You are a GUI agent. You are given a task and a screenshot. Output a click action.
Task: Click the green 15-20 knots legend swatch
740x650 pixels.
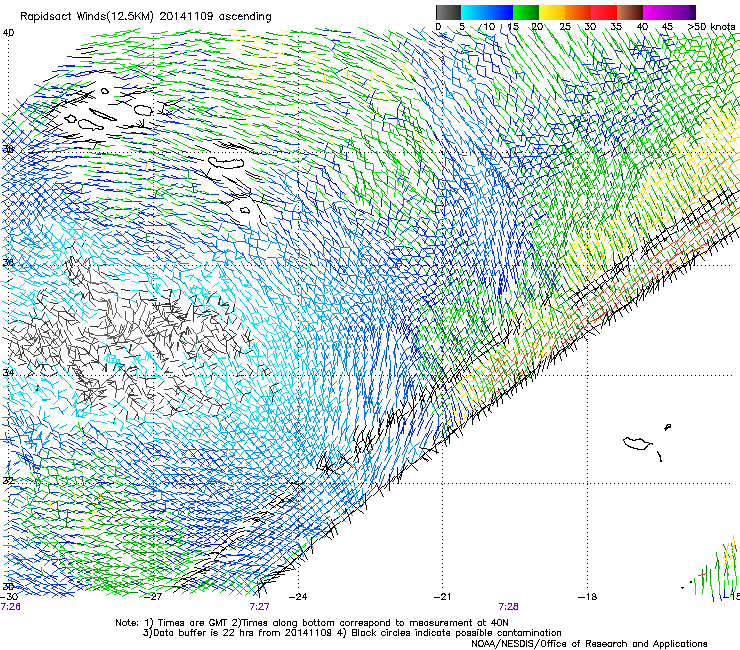[526, 12]
